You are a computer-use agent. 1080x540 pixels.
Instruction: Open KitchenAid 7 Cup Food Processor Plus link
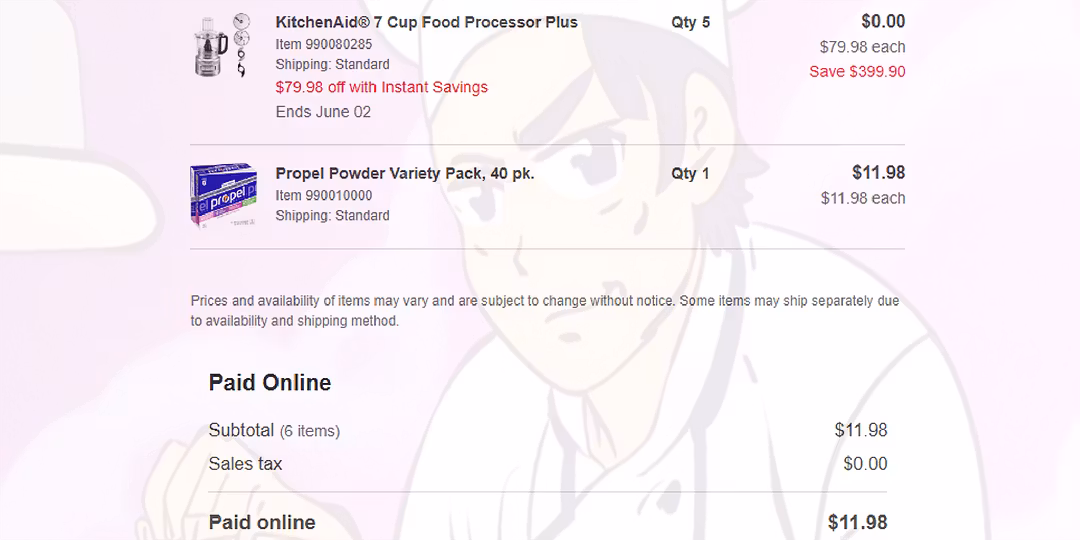point(426,22)
